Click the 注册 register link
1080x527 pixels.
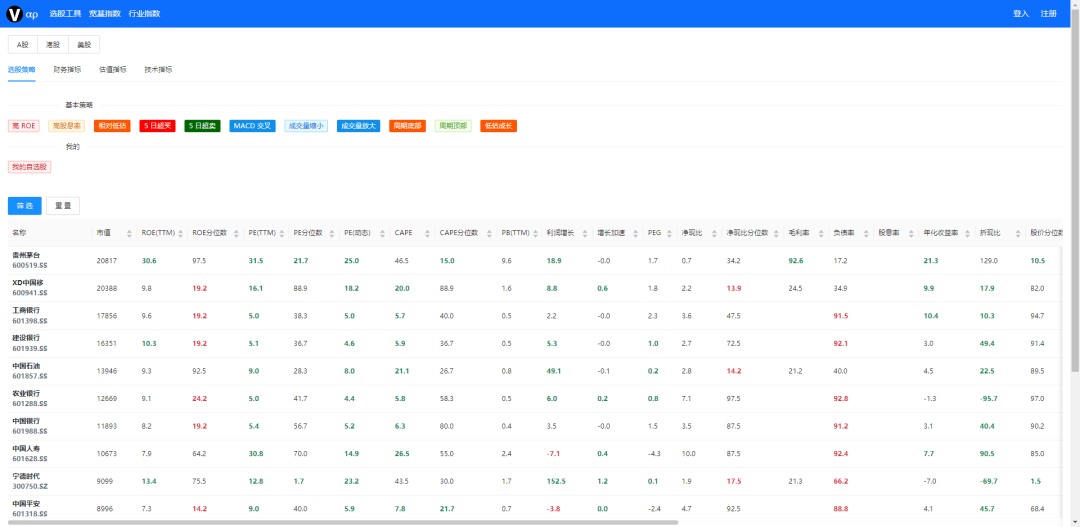(x=1048, y=14)
